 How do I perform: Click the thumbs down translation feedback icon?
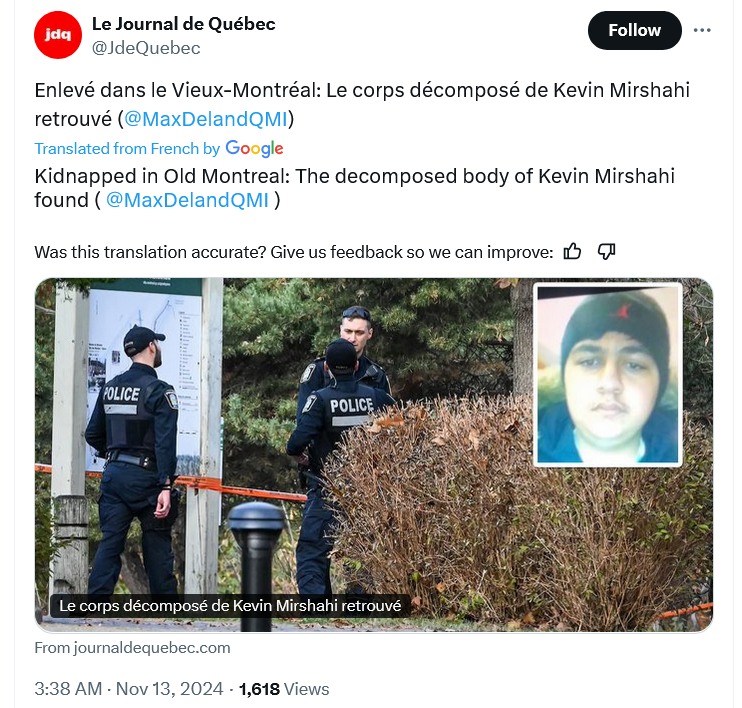click(x=606, y=252)
